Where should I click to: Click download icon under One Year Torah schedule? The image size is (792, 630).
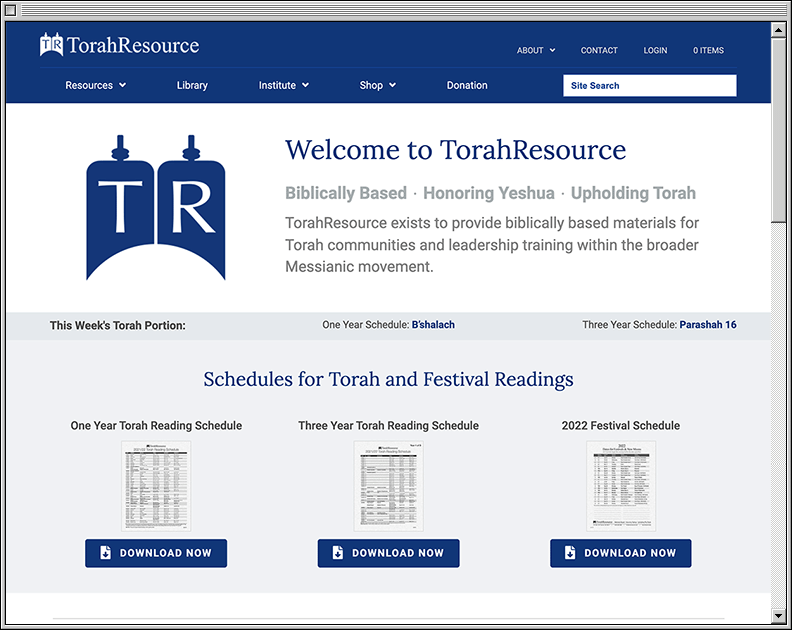pos(106,553)
